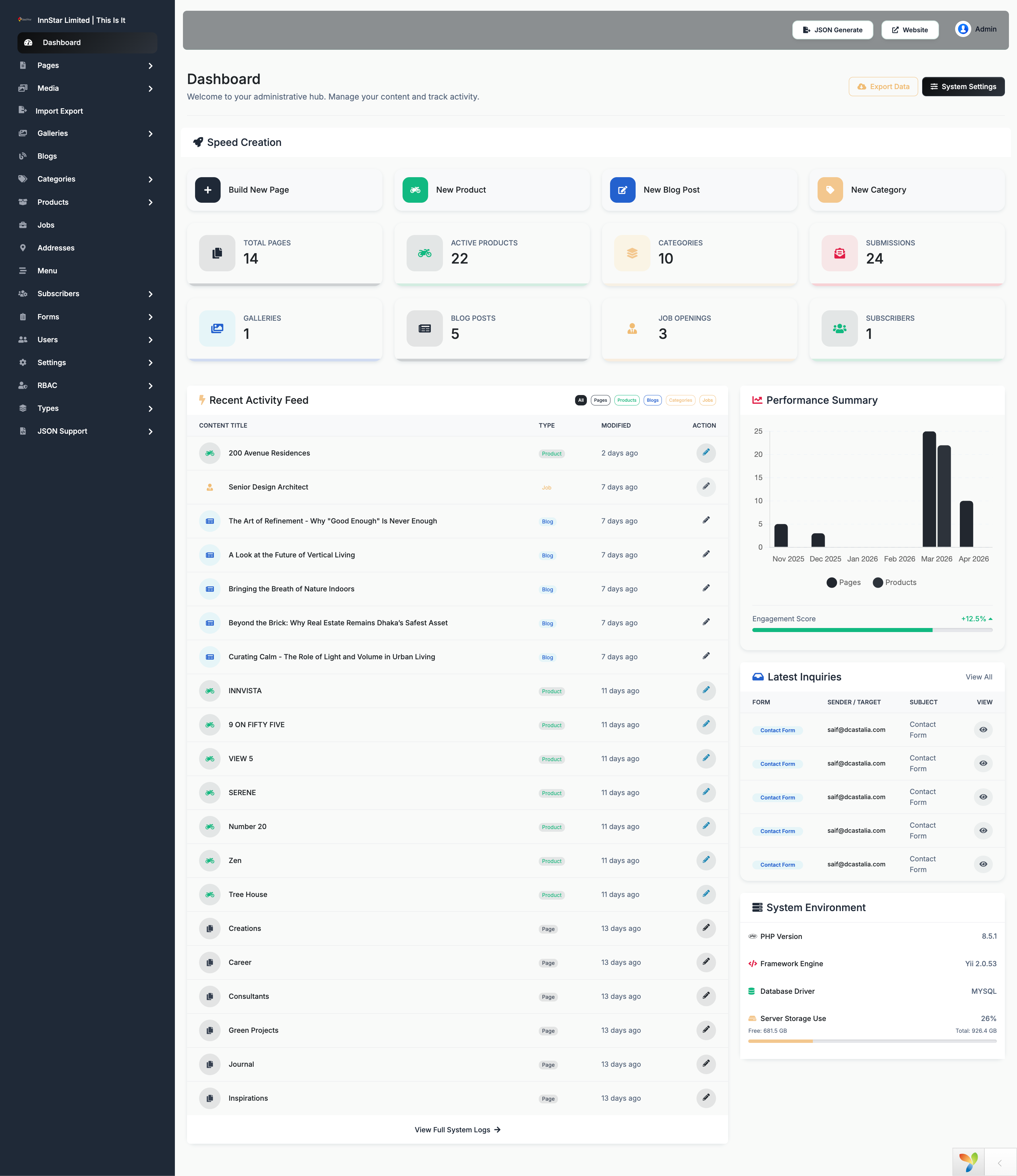Click the Jobs briefcase sidebar icon

pyautogui.click(x=23, y=225)
